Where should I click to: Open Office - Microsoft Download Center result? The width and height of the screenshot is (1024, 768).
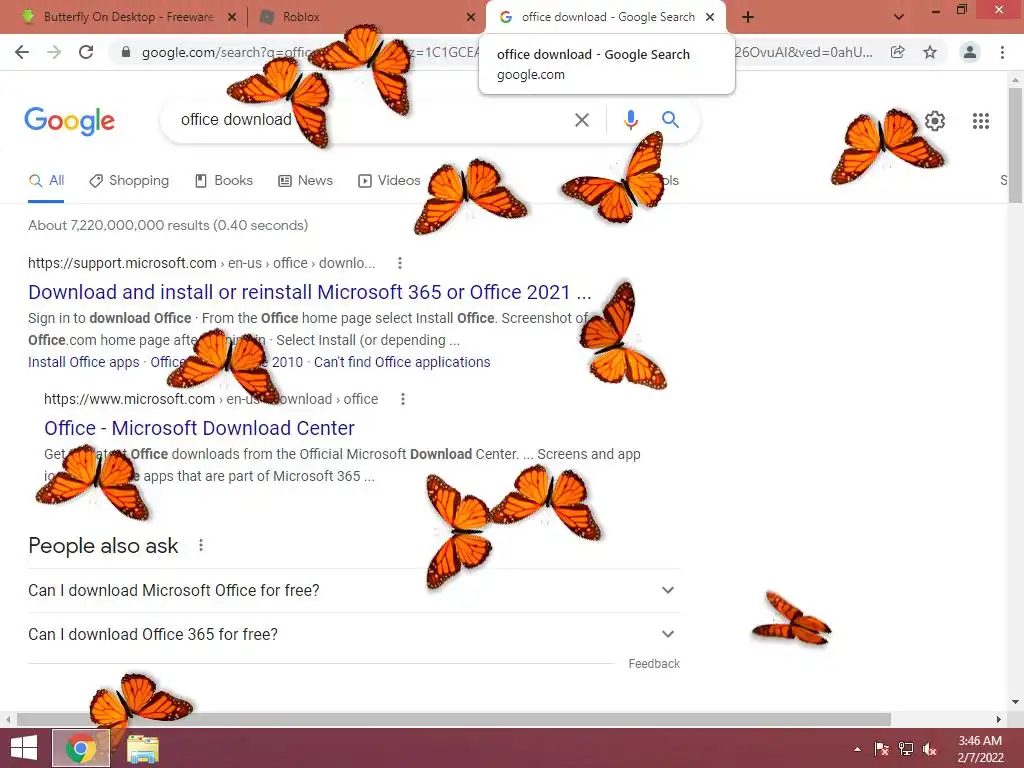click(199, 428)
